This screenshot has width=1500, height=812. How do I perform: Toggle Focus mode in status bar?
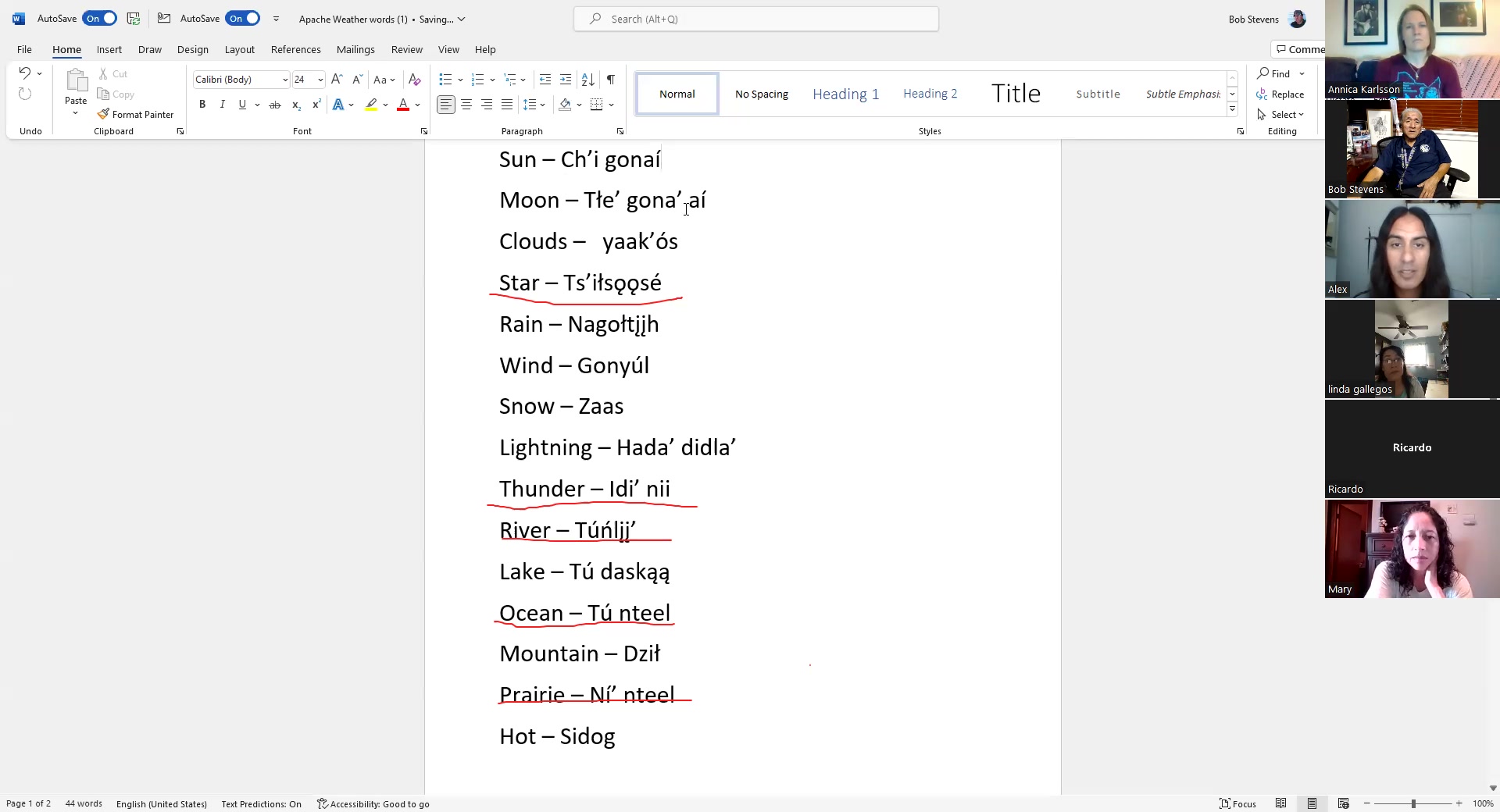1238,803
